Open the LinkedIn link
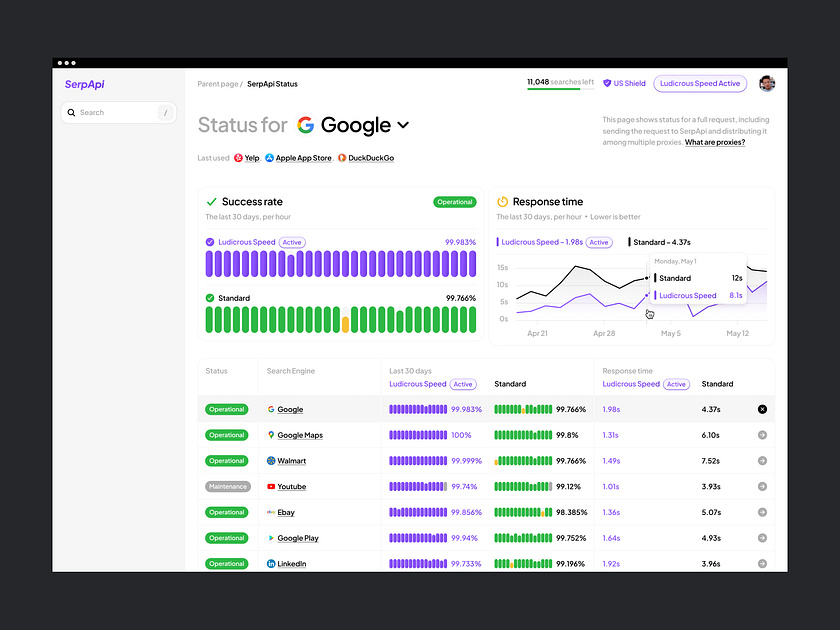This screenshot has height=630, width=840. [292, 564]
